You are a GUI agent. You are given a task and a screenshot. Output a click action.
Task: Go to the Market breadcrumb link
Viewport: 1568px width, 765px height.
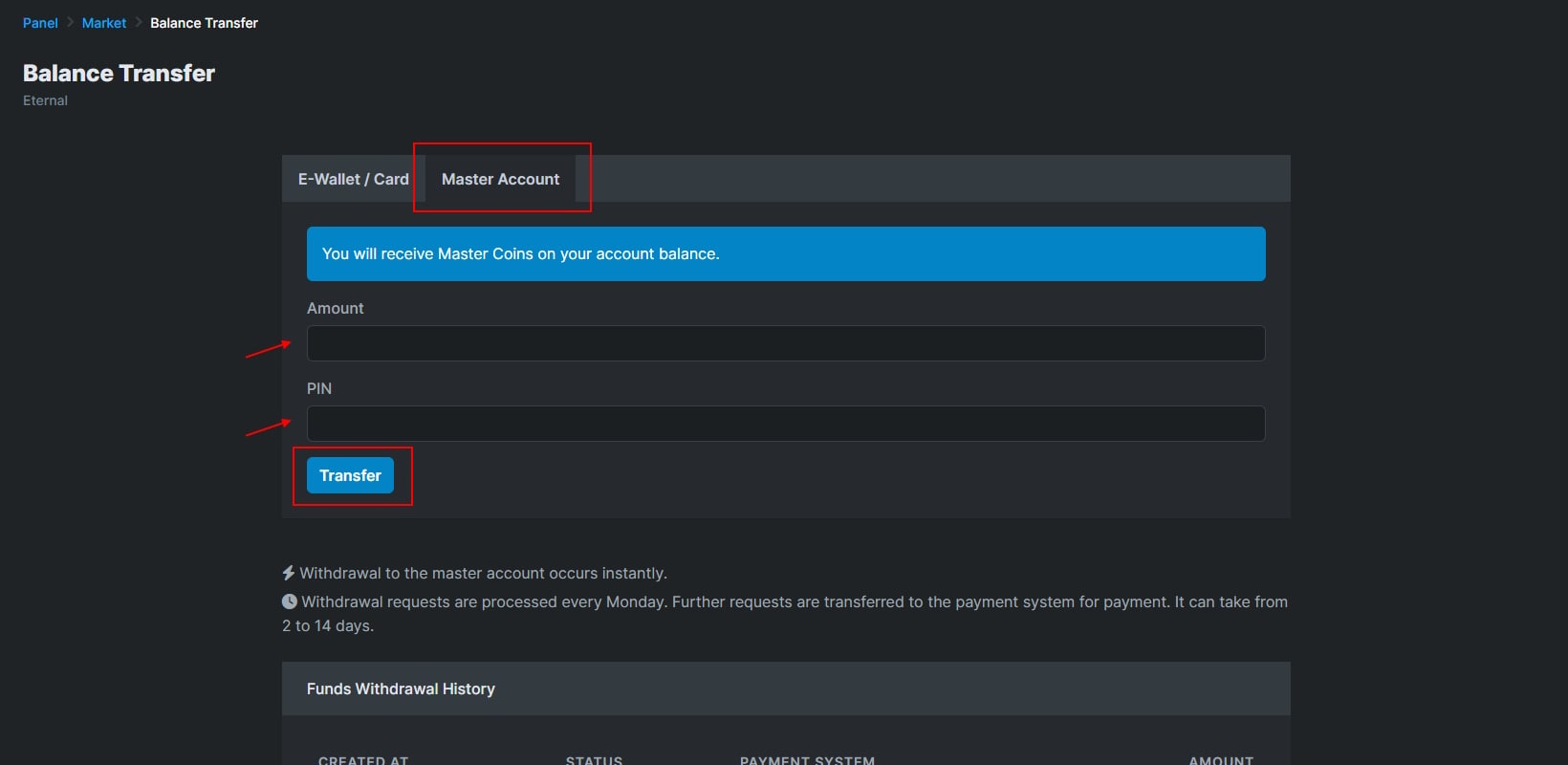(x=104, y=23)
